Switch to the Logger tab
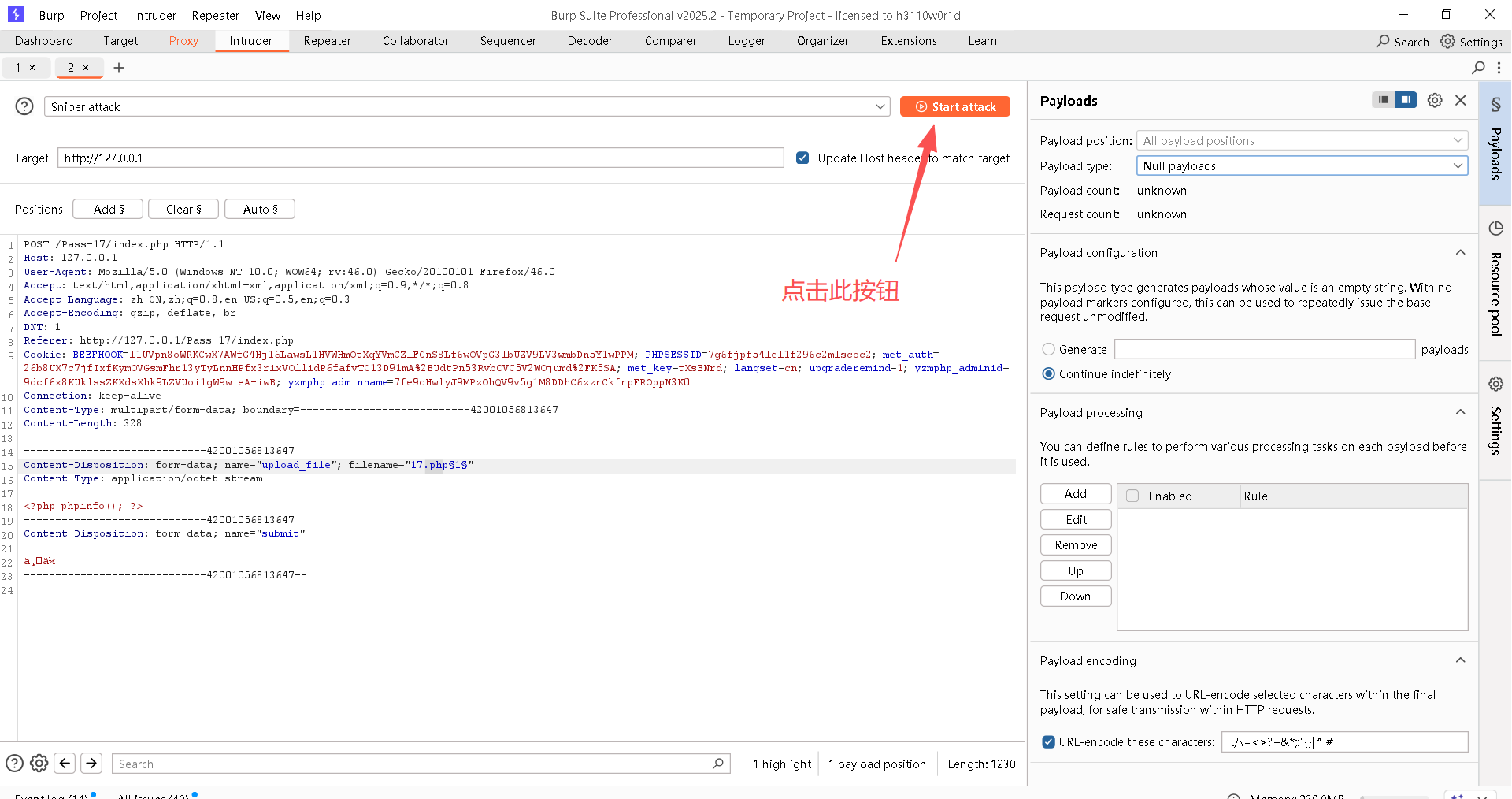The height and width of the screenshot is (799, 1512). (x=746, y=41)
